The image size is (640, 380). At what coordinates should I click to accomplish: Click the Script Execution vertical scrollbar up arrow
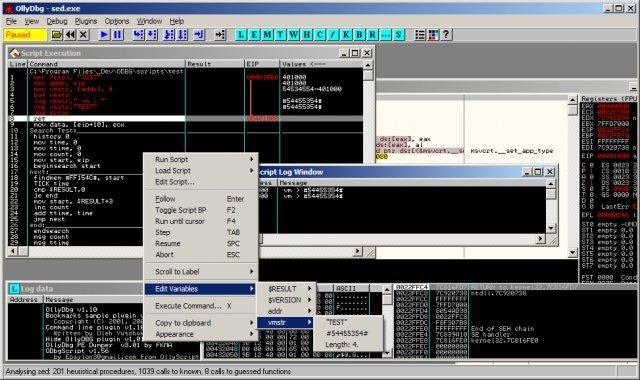tap(368, 65)
